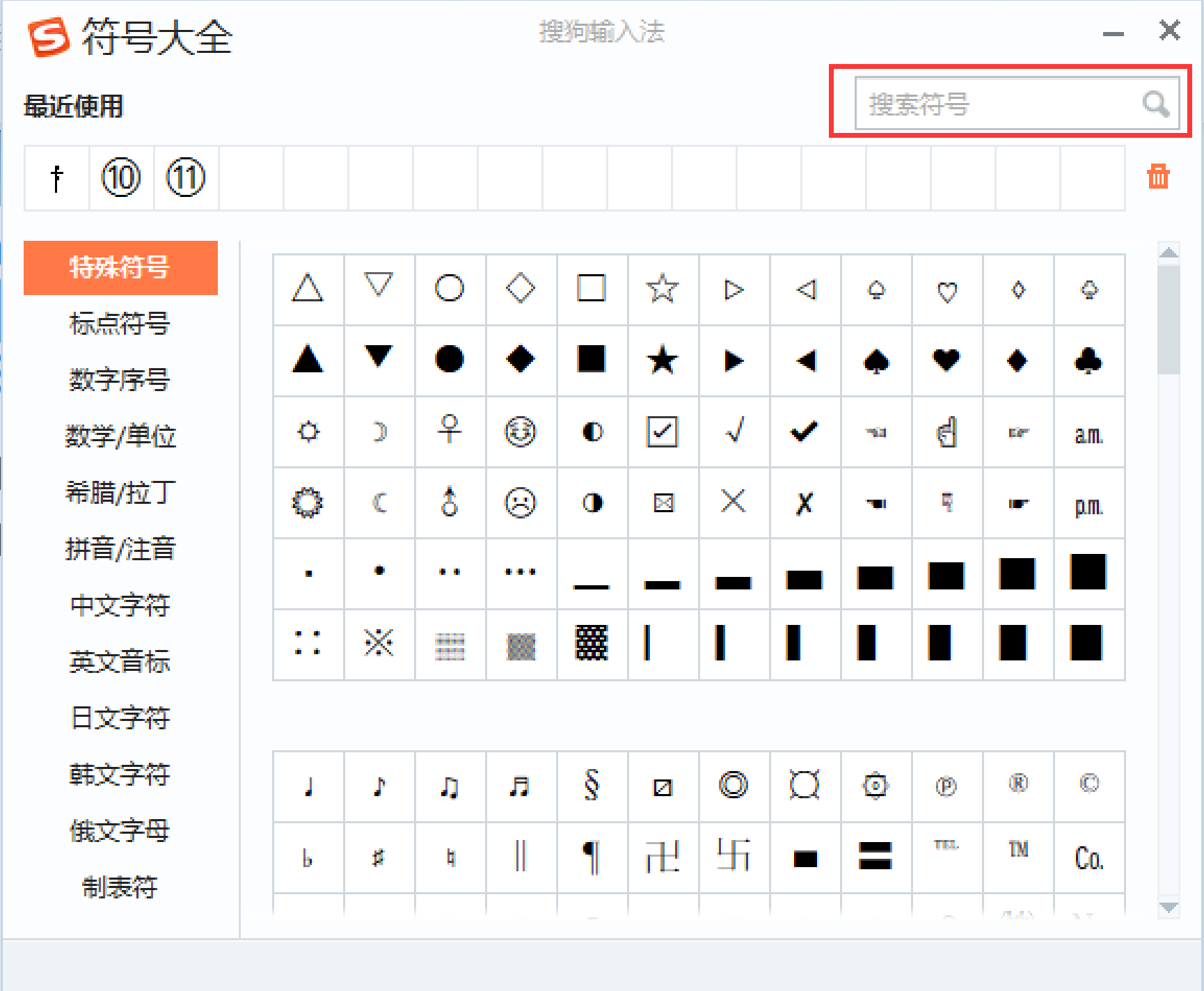Image resolution: width=1204 pixels, height=991 pixels.
Task: Insert beamed eighth notes symbol
Action: (450, 786)
